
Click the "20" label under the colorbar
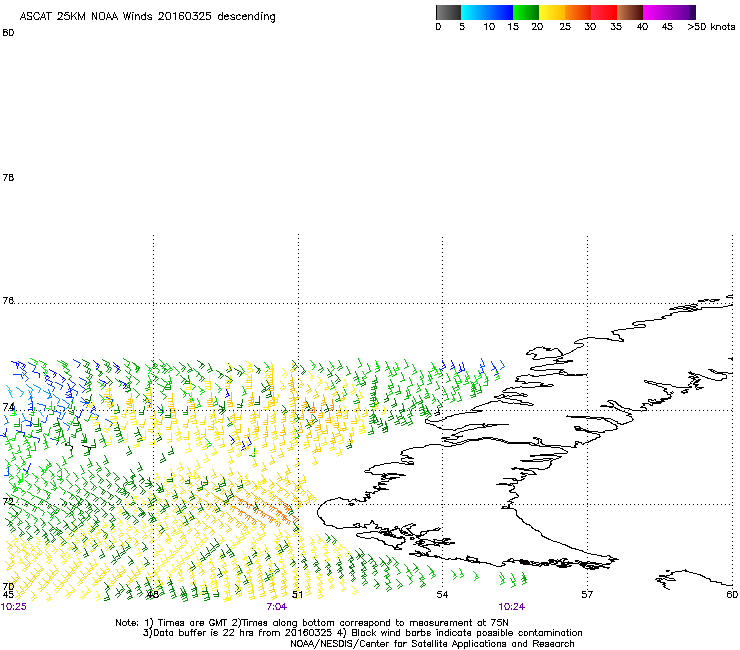pos(537,27)
